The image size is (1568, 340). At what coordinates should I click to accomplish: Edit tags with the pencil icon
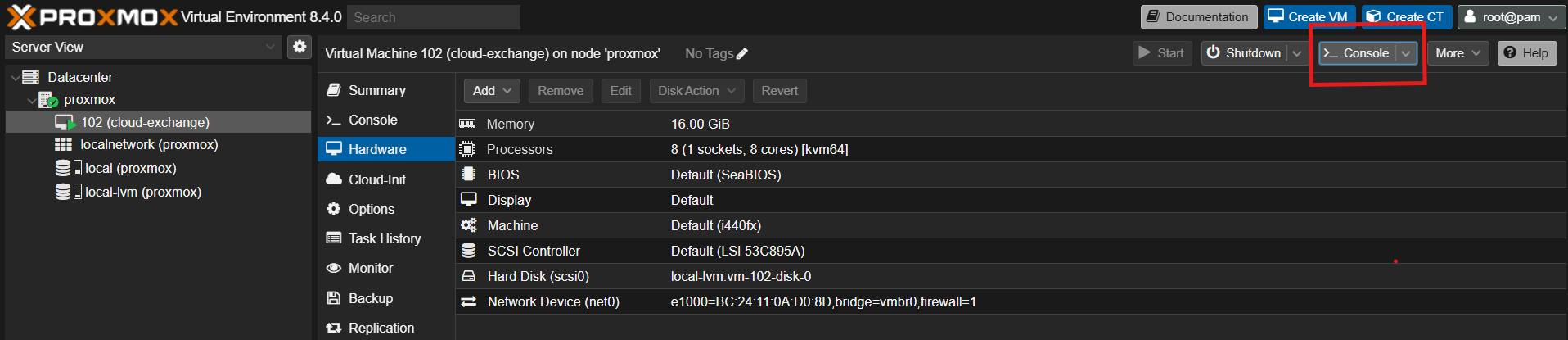[x=742, y=53]
